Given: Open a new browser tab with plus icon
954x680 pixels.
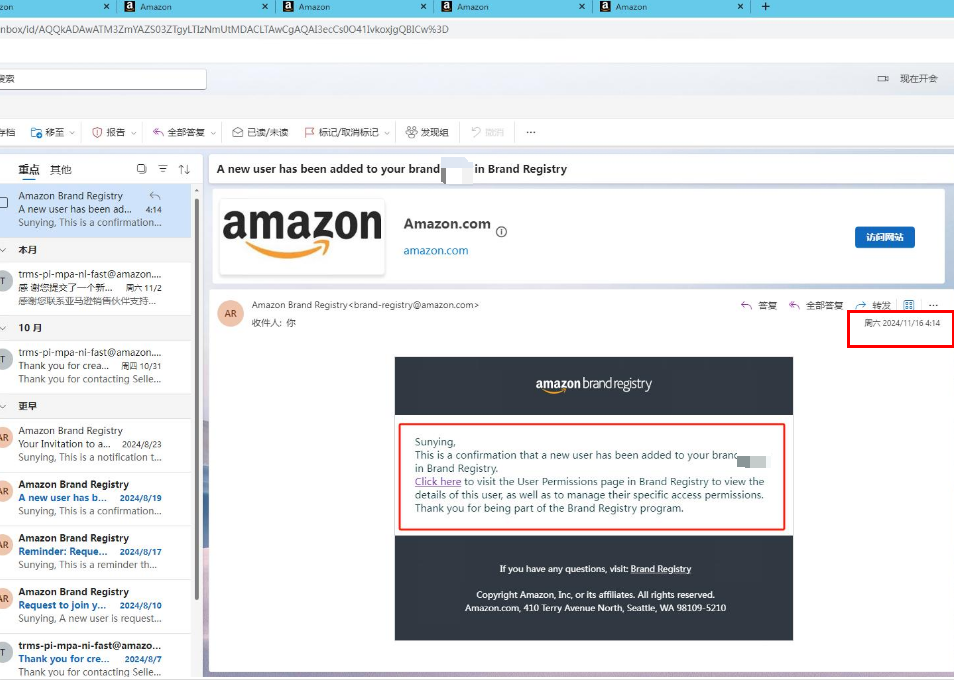Looking at the screenshot, I should click(x=765, y=7).
